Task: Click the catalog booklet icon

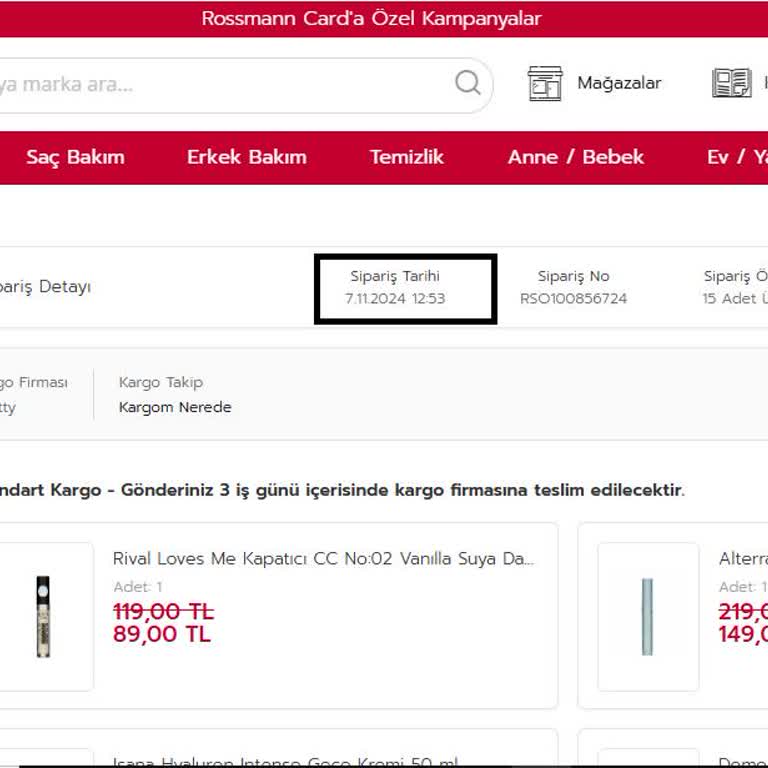Action: [x=731, y=83]
